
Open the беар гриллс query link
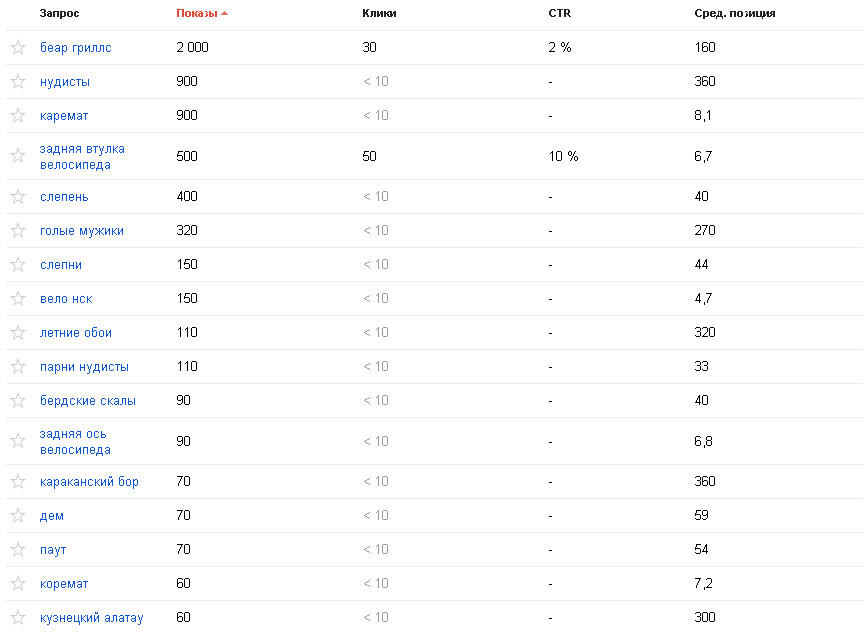(x=76, y=47)
